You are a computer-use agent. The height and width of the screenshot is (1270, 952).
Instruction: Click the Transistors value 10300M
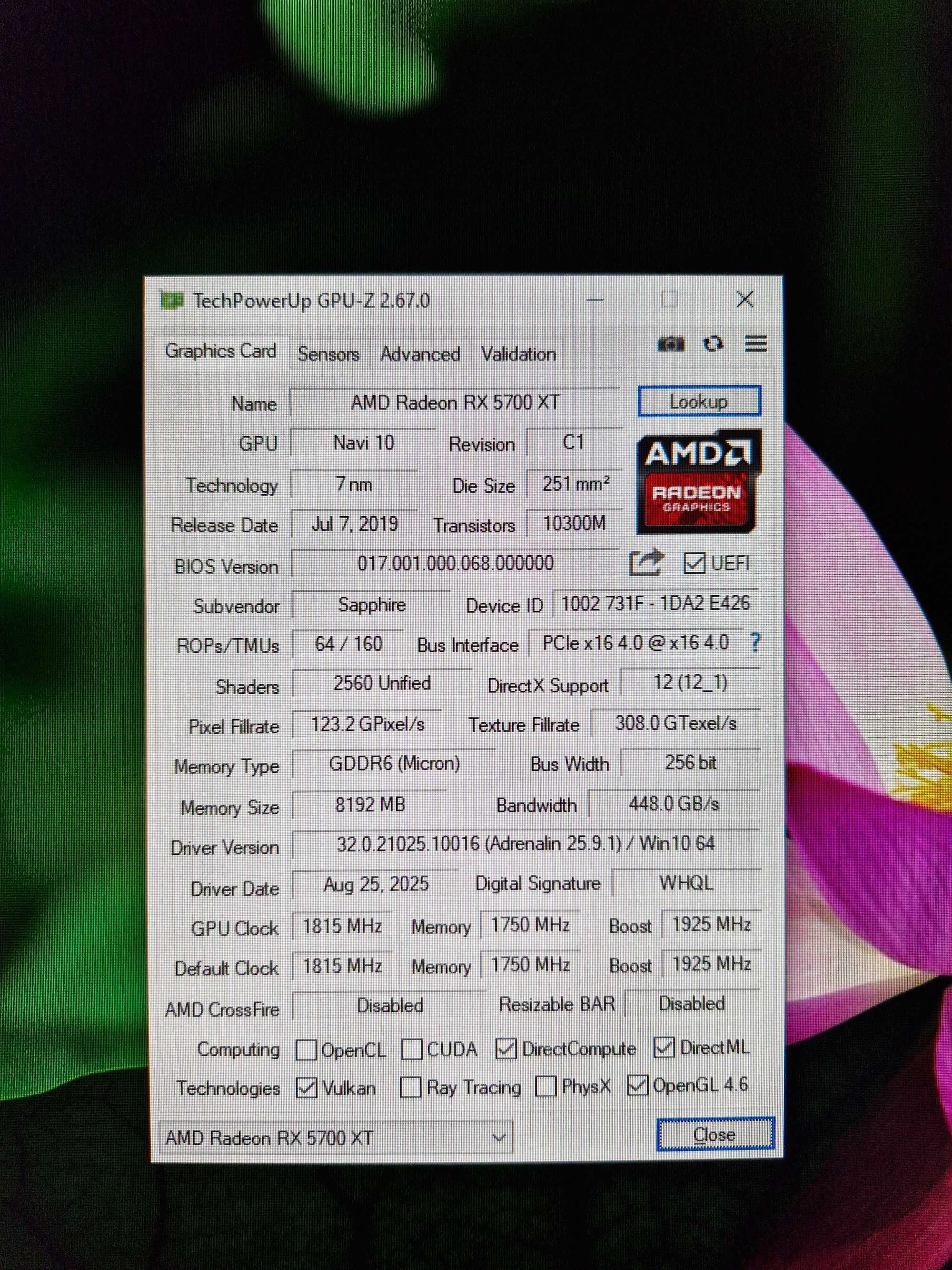click(575, 524)
